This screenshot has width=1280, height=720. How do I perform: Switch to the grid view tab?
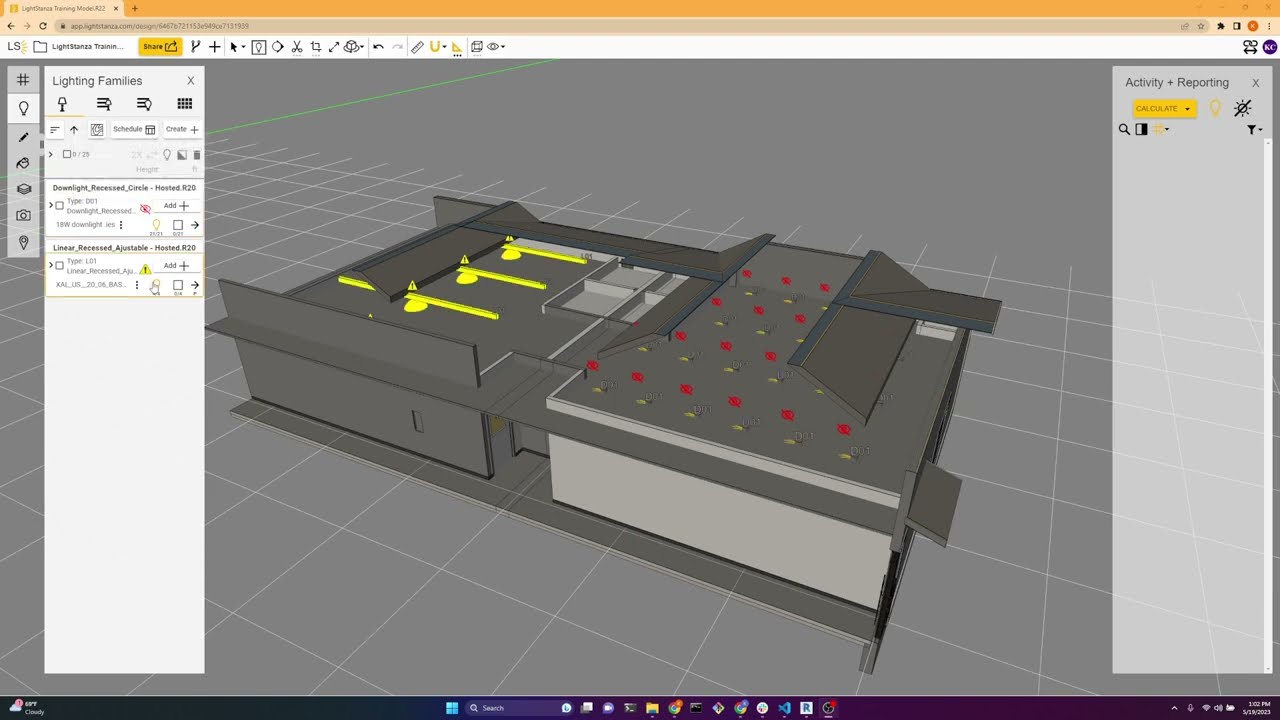coord(184,104)
